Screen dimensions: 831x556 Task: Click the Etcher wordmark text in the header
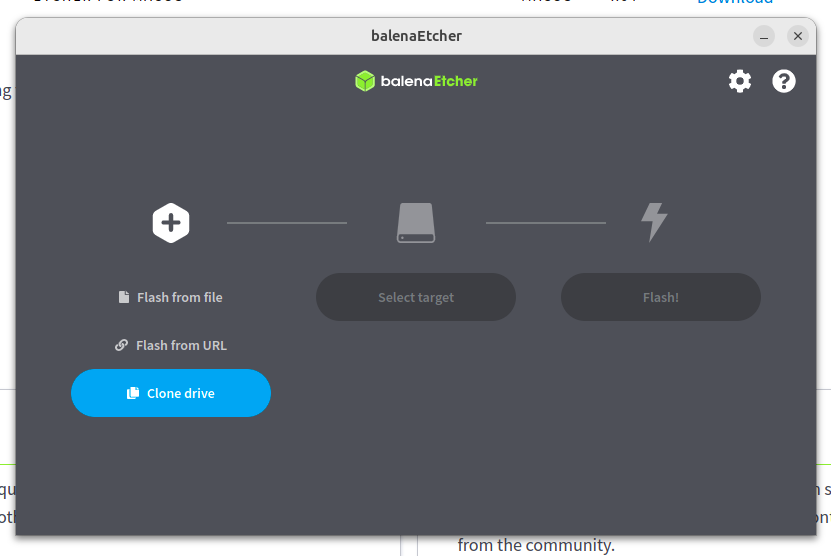[x=456, y=81]
